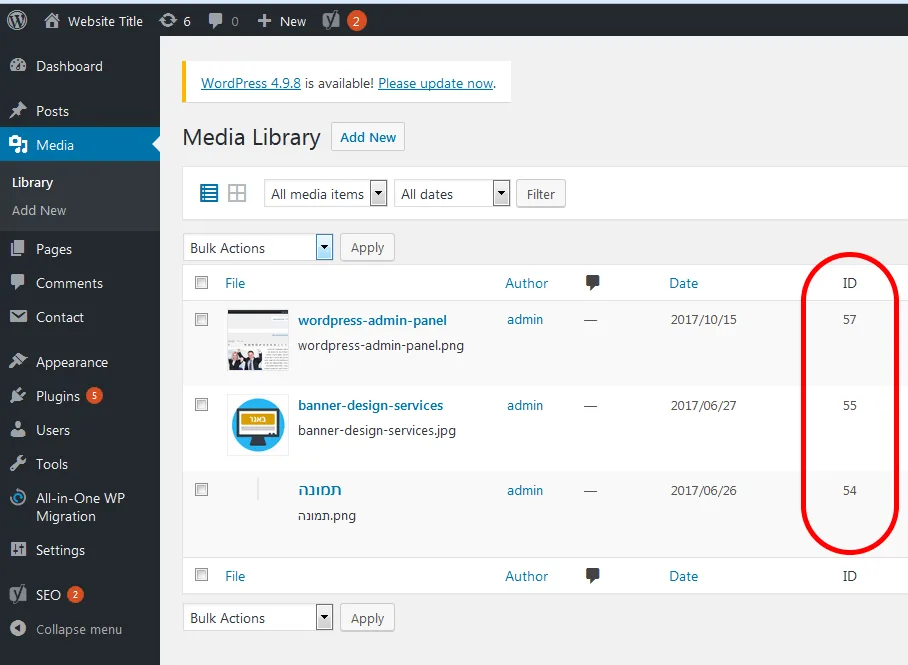Click the Dashboard gauge icon
This screenshot has width=908, height=665.
point(18,65)
